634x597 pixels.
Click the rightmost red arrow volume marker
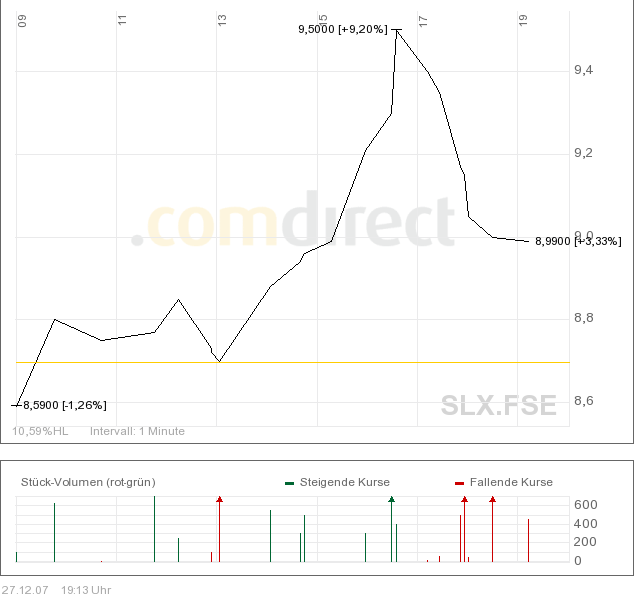(x=492, y=498)
